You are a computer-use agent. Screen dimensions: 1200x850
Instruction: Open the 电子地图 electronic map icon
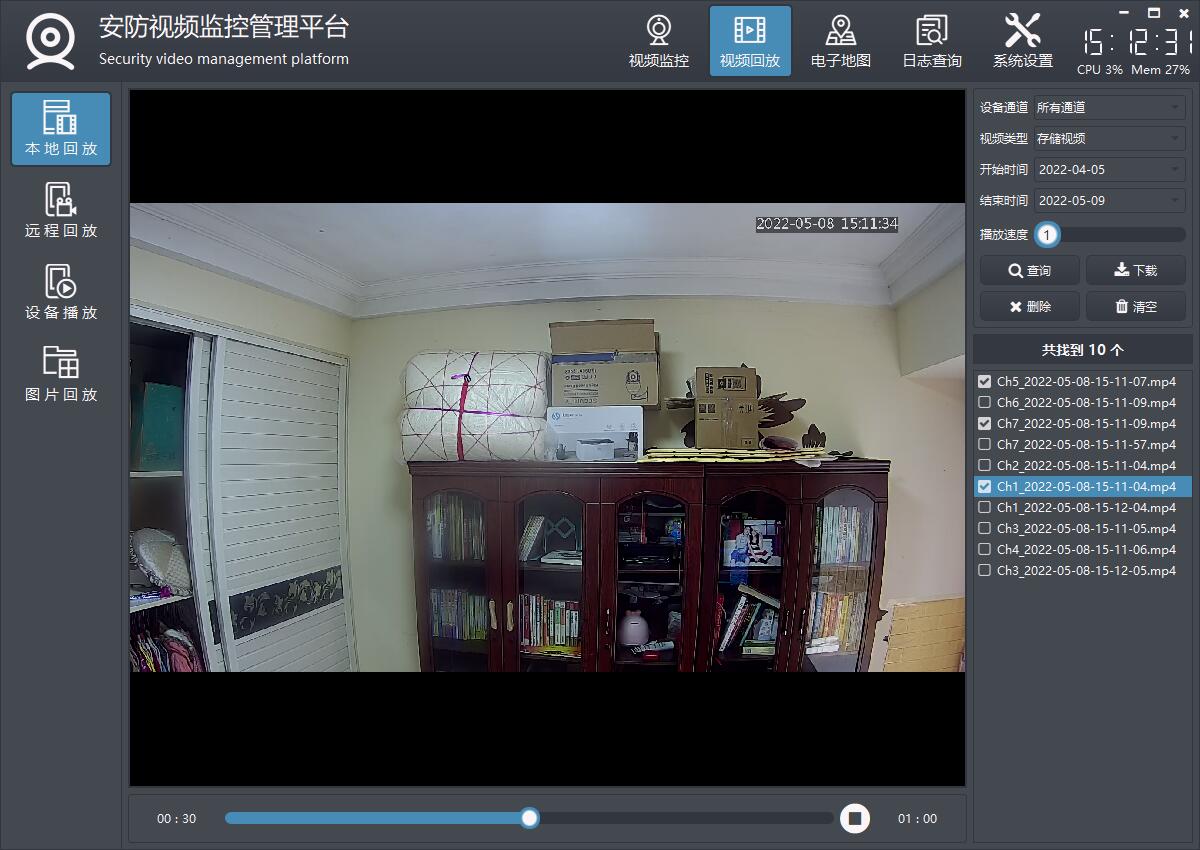coord(840,41)
